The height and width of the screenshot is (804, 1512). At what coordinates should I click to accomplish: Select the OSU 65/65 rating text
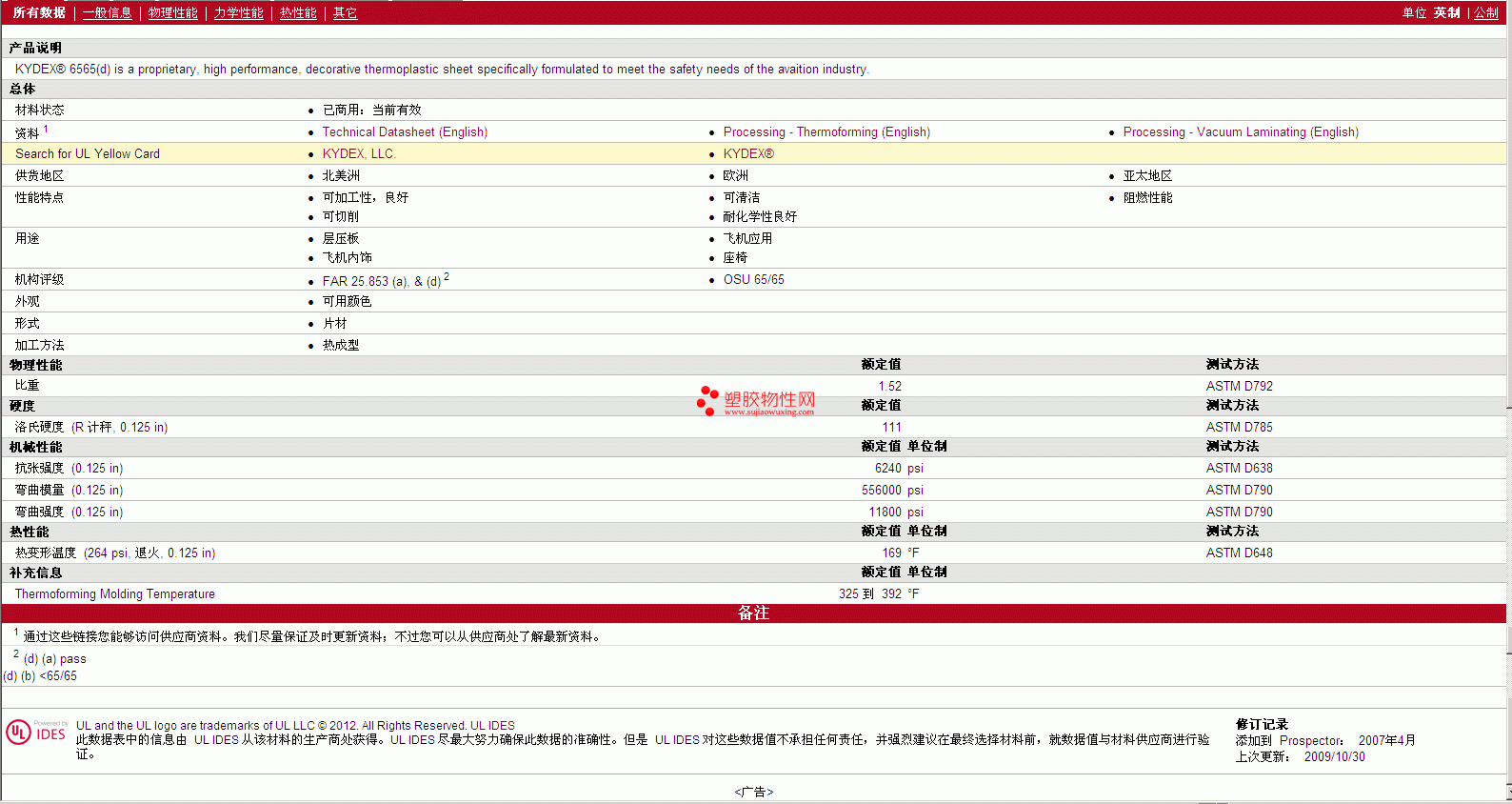[x=754, y=280]
